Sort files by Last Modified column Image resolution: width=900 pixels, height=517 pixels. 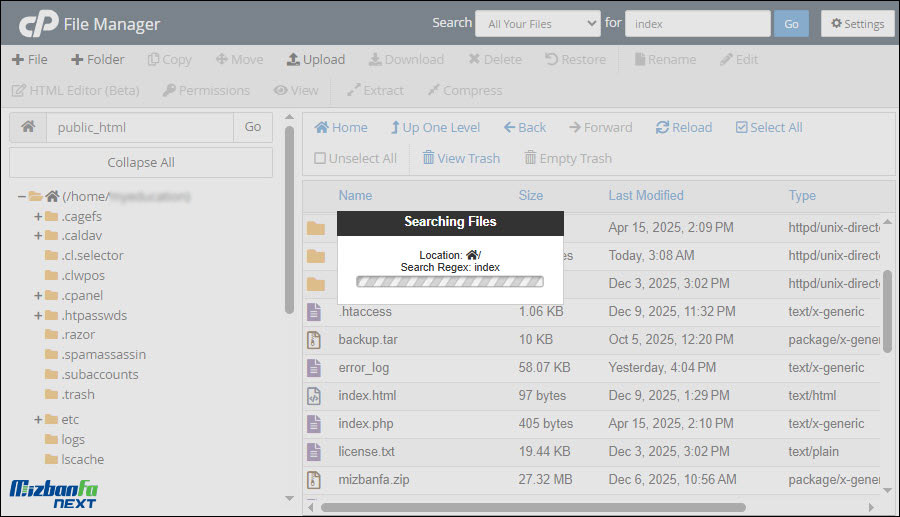point(645,195)
